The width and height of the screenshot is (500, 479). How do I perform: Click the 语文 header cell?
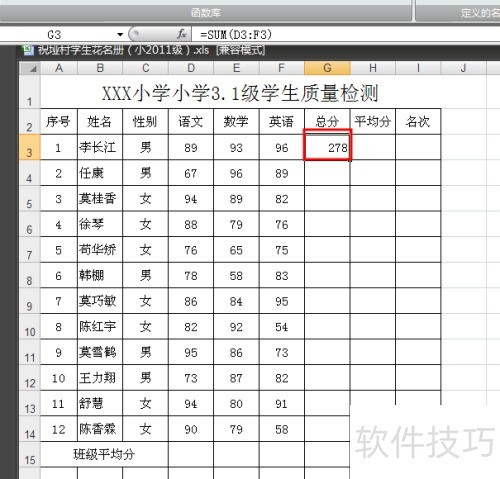click(x=191, y=121)
